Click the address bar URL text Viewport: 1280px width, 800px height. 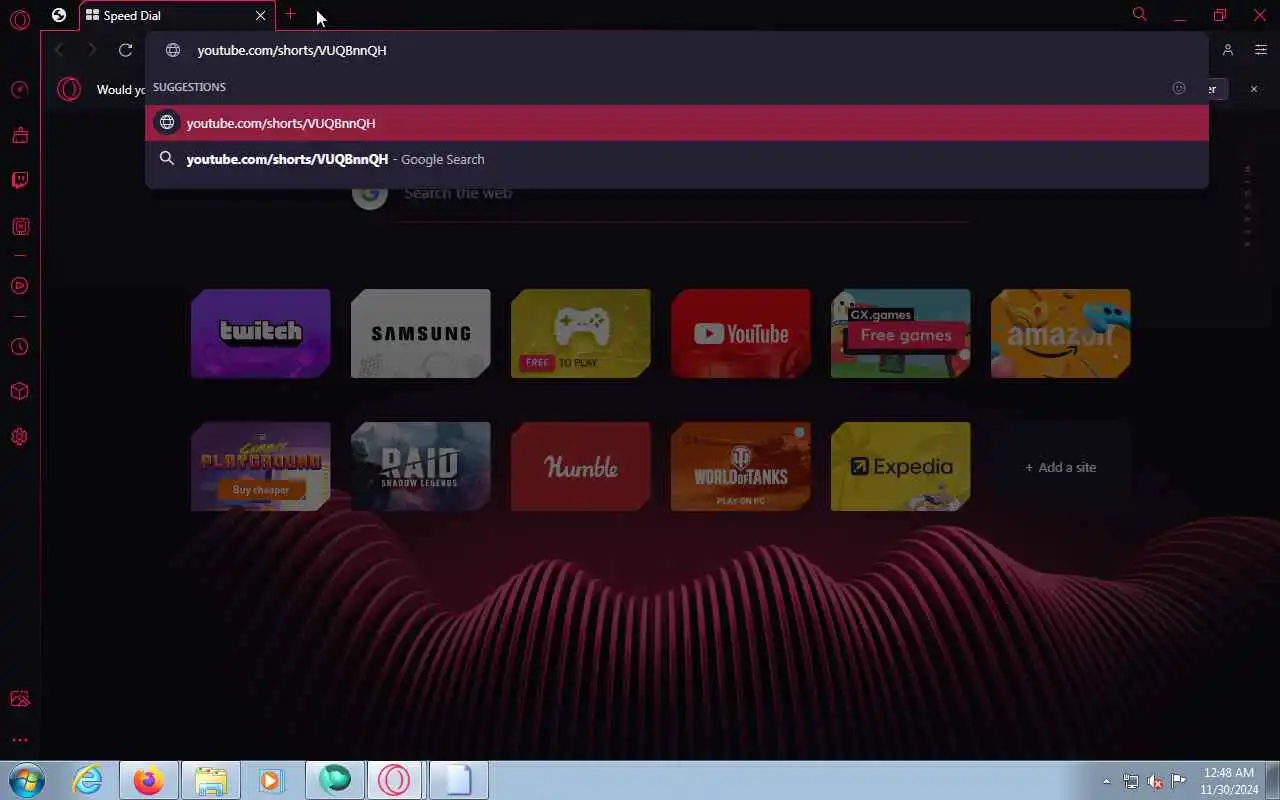click(x=292, y=50)
